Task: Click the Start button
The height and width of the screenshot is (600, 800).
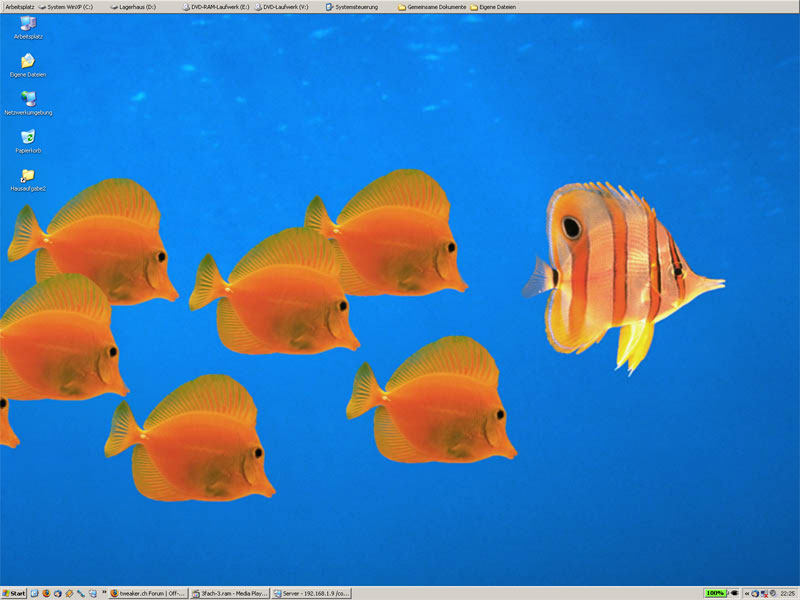Action: pos(14,593)
